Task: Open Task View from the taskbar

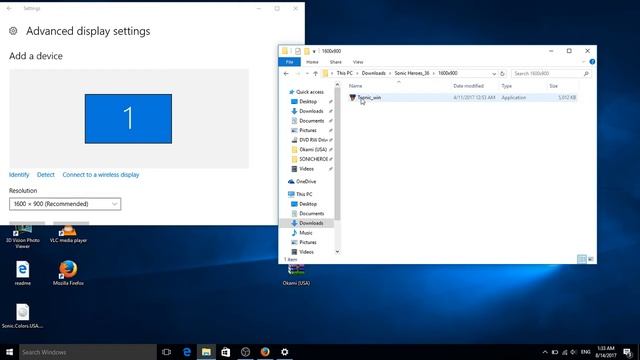Action: click(x=167, y=352)
